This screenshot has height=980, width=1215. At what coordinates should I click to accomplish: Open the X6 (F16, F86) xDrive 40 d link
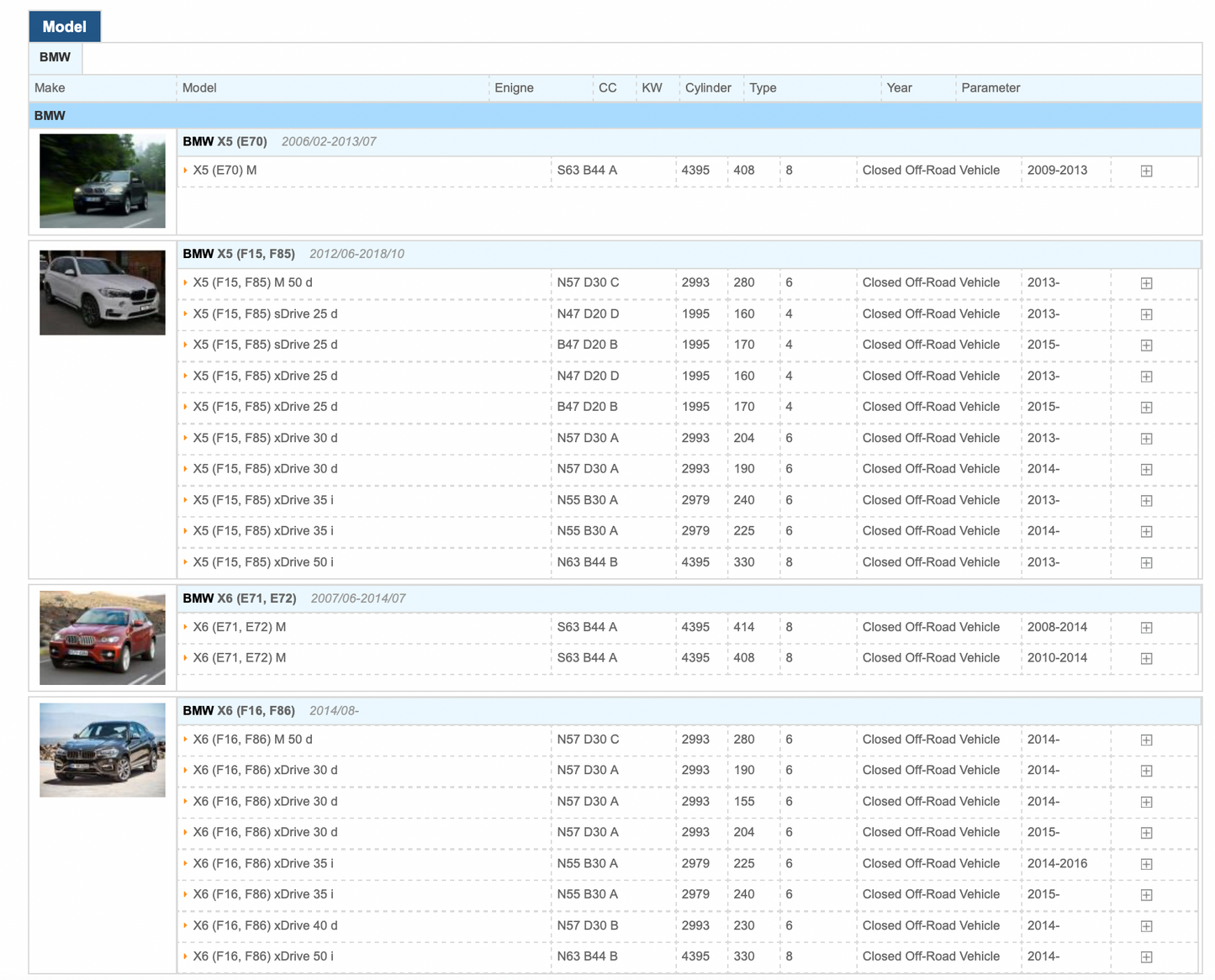(265, 925)
